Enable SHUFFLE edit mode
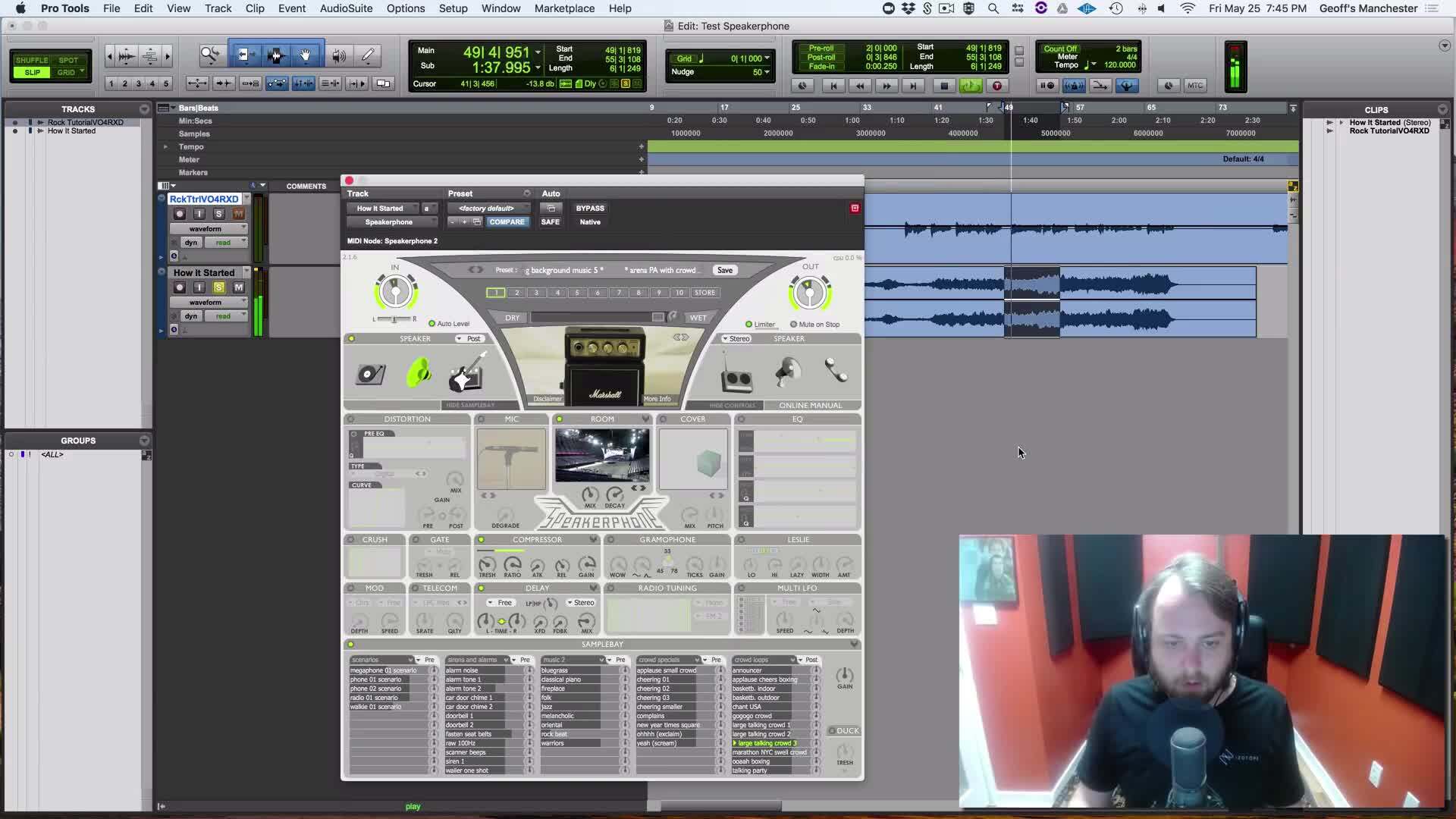This screenshot has width=1456, height=819. click(32, 60)
